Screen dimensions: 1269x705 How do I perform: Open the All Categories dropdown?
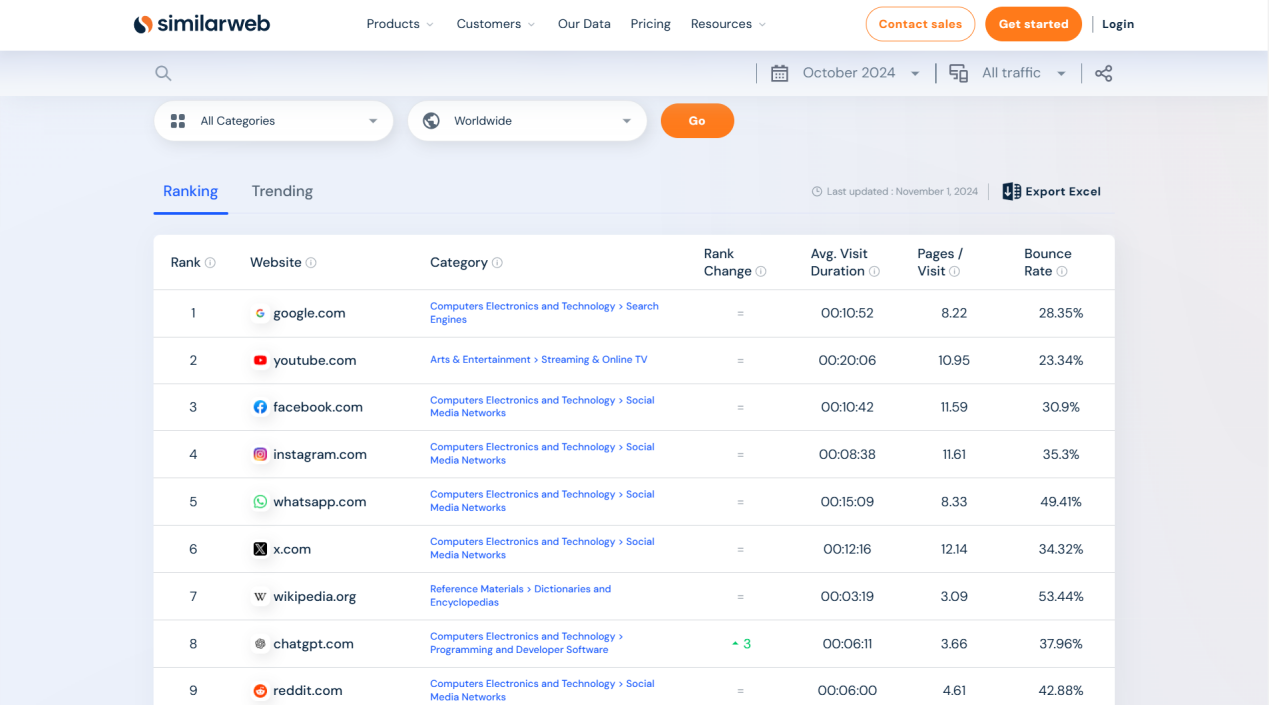(x=273, y=121)
